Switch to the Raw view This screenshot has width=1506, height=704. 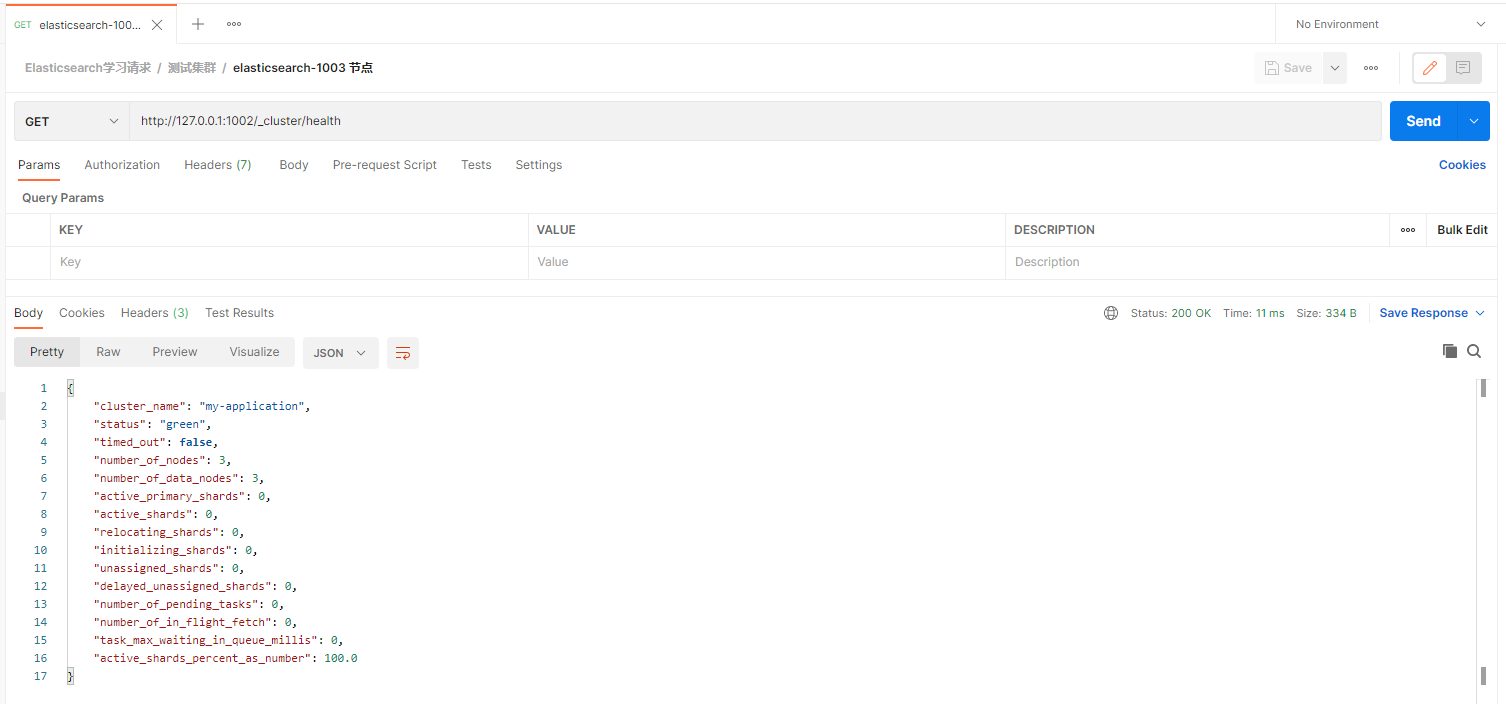[x=108, y=352]
